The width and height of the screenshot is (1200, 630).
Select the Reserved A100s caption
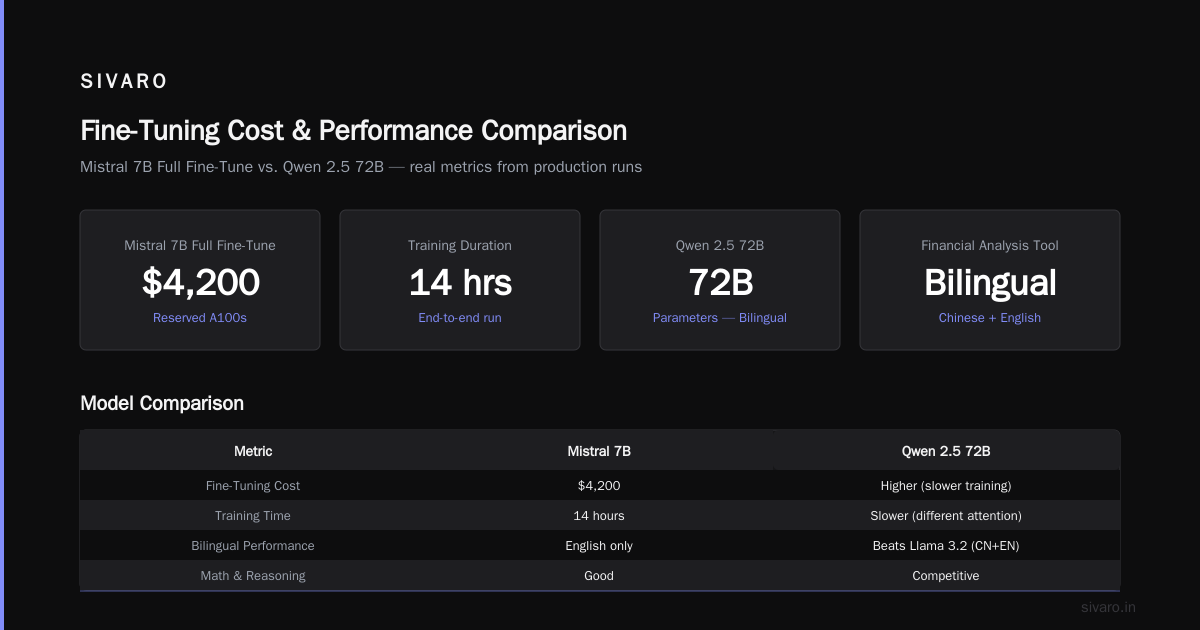tap(200, 318)
